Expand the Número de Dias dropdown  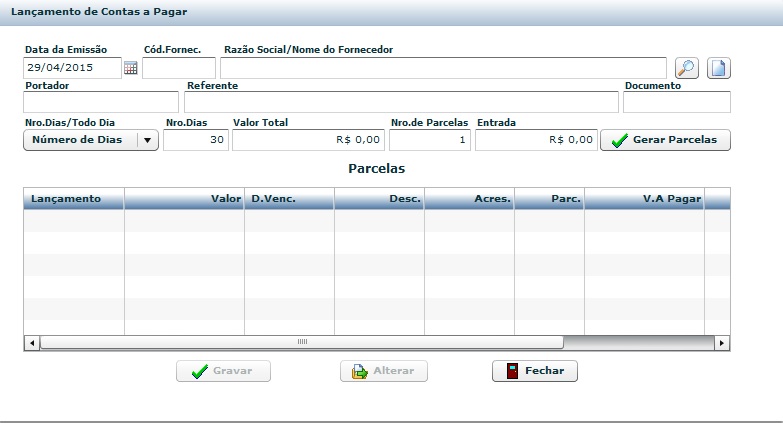point(147,140)
